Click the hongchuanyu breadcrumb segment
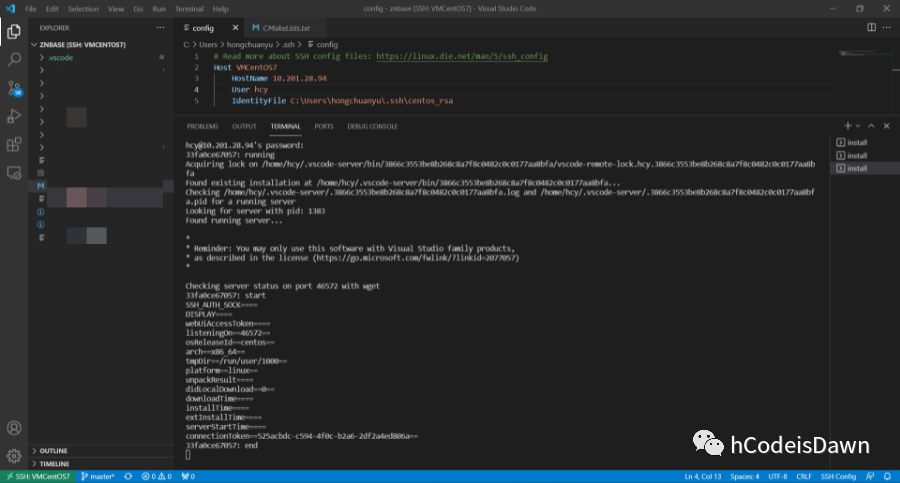 250,44
